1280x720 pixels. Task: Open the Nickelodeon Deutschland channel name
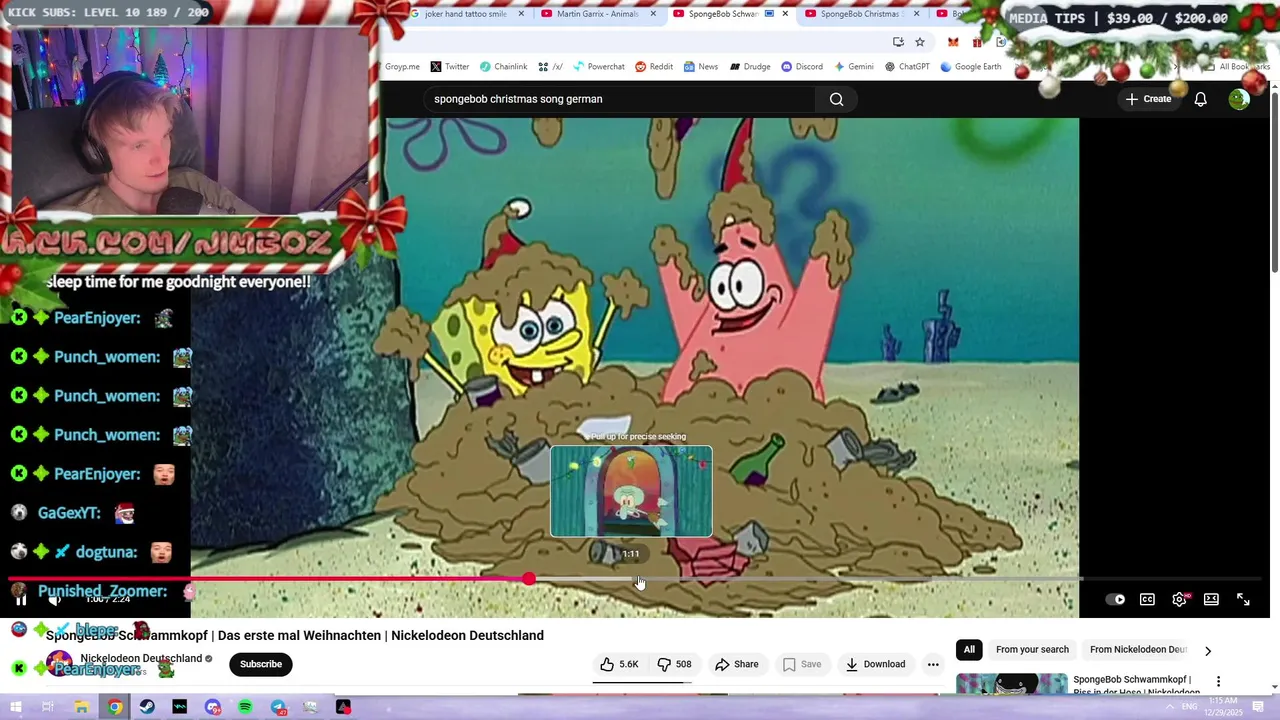point(141,658)
